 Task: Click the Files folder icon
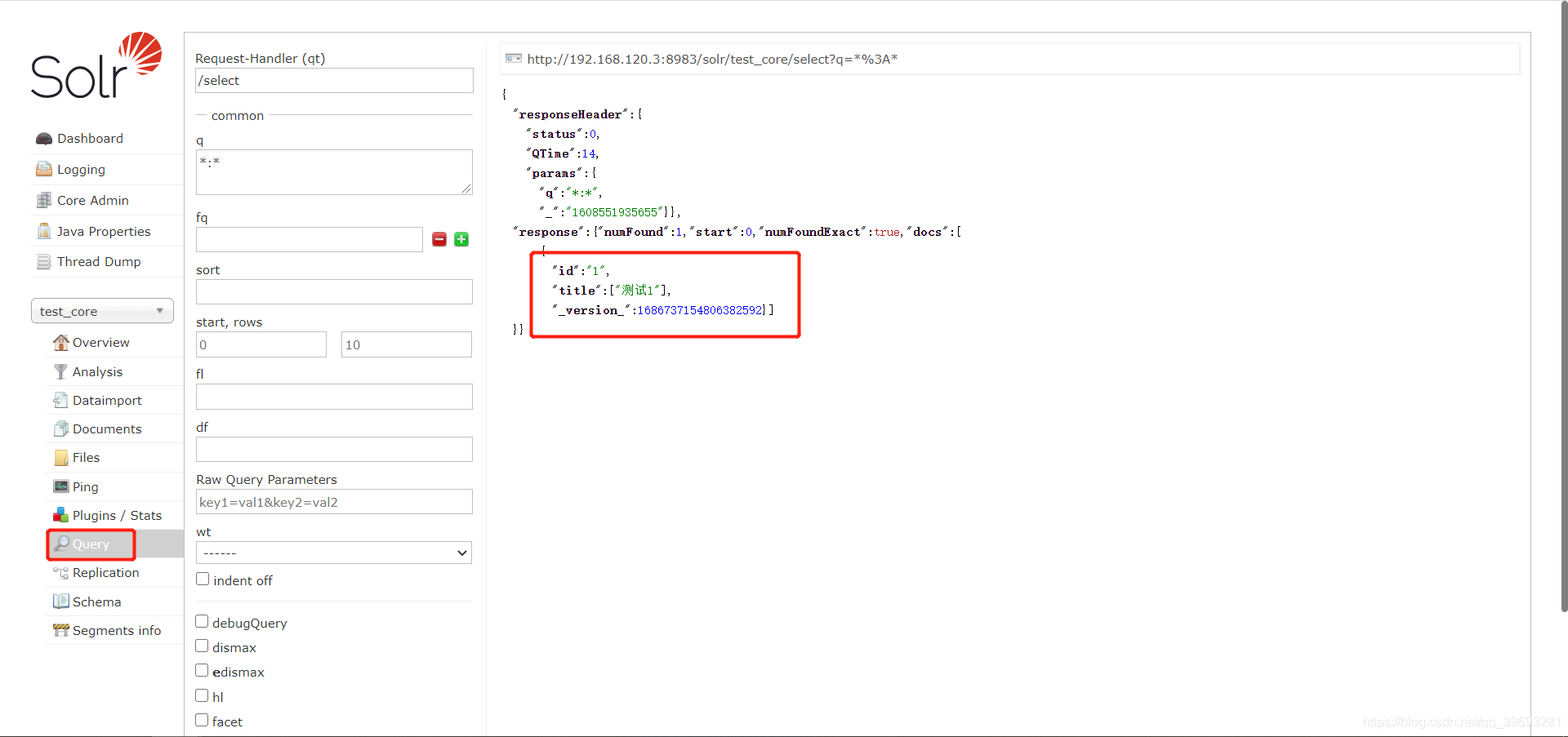pyautogui.click(x=60, y=458)
